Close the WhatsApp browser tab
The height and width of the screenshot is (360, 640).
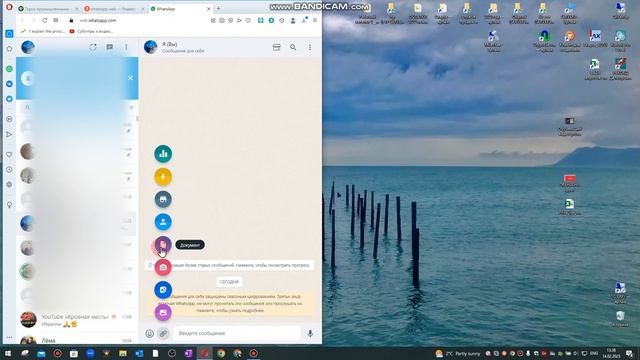click(x=209, y=9)
